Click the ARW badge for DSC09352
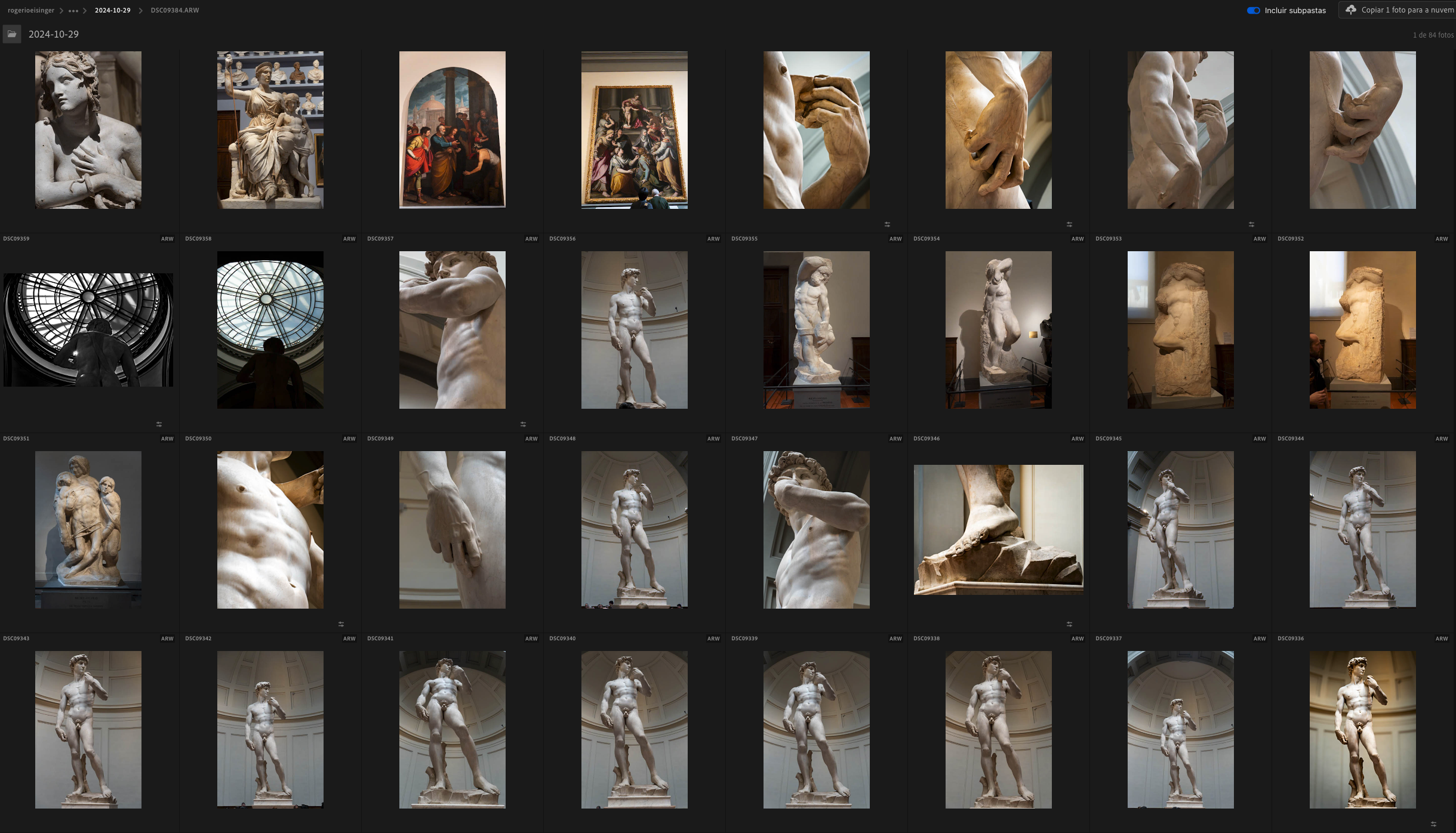Image resolution: width=1456 pixels, height=833 pixels. pyautogui.click(x=1442, y=239)
